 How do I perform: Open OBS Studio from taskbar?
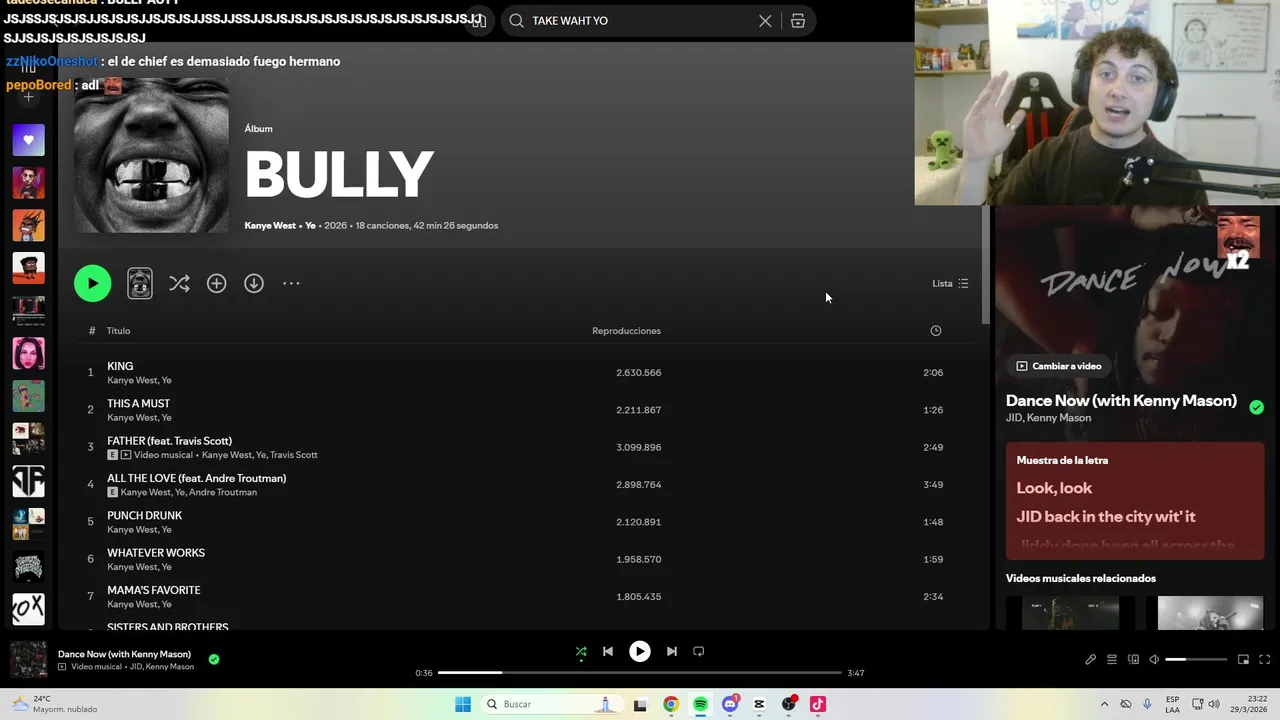pyautogui.click(x=789, y=704)
